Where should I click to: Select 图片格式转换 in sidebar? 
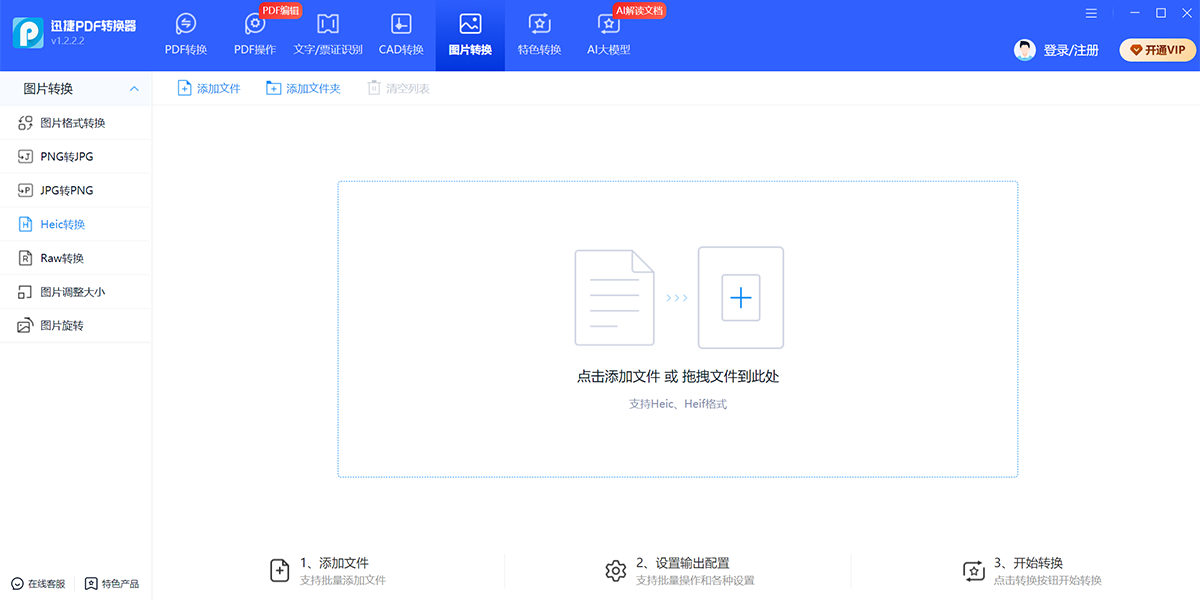(72, 123)
